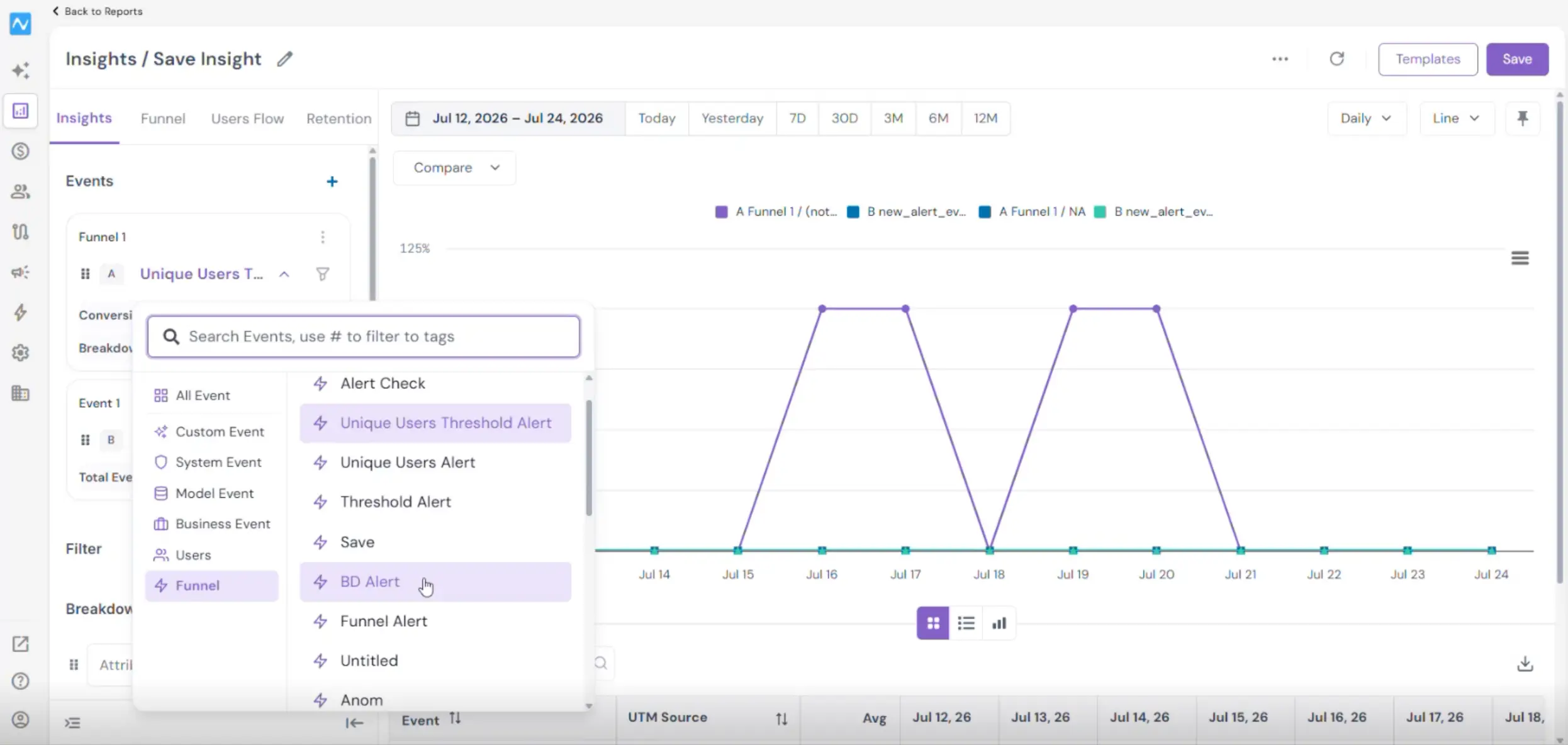The image size is (1568, 745).
Task: Open the users sidebar icon
Action: click(x=20, y=191)
